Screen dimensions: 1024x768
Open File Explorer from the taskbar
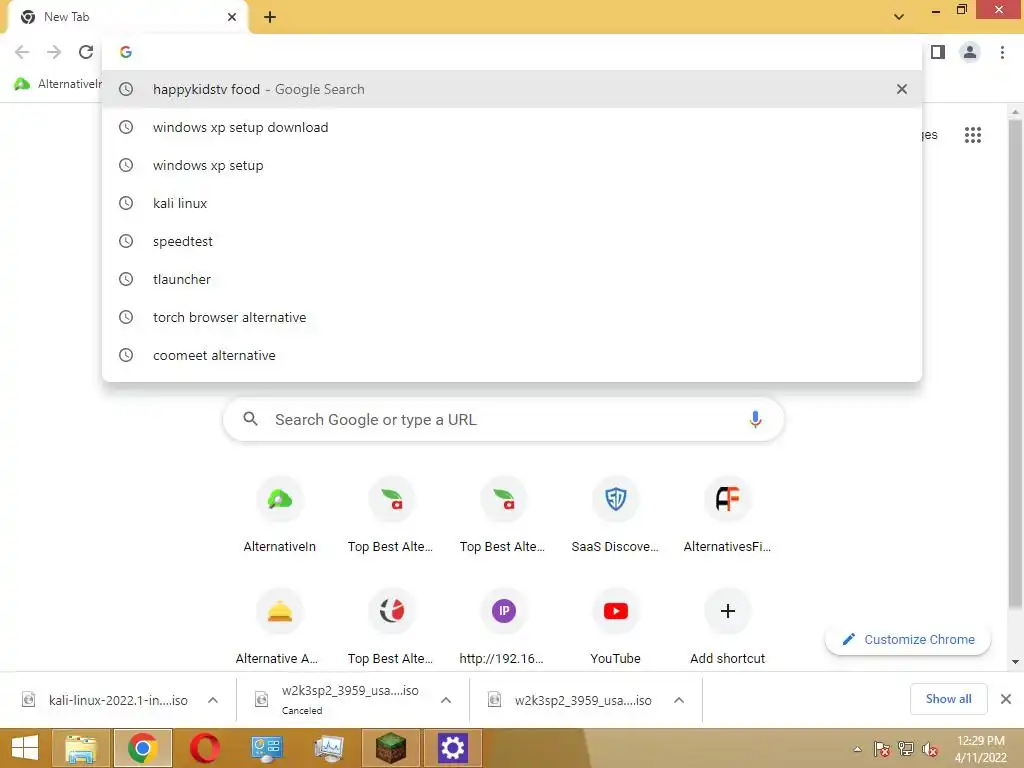pyautogui.click(x=80, y=748)
